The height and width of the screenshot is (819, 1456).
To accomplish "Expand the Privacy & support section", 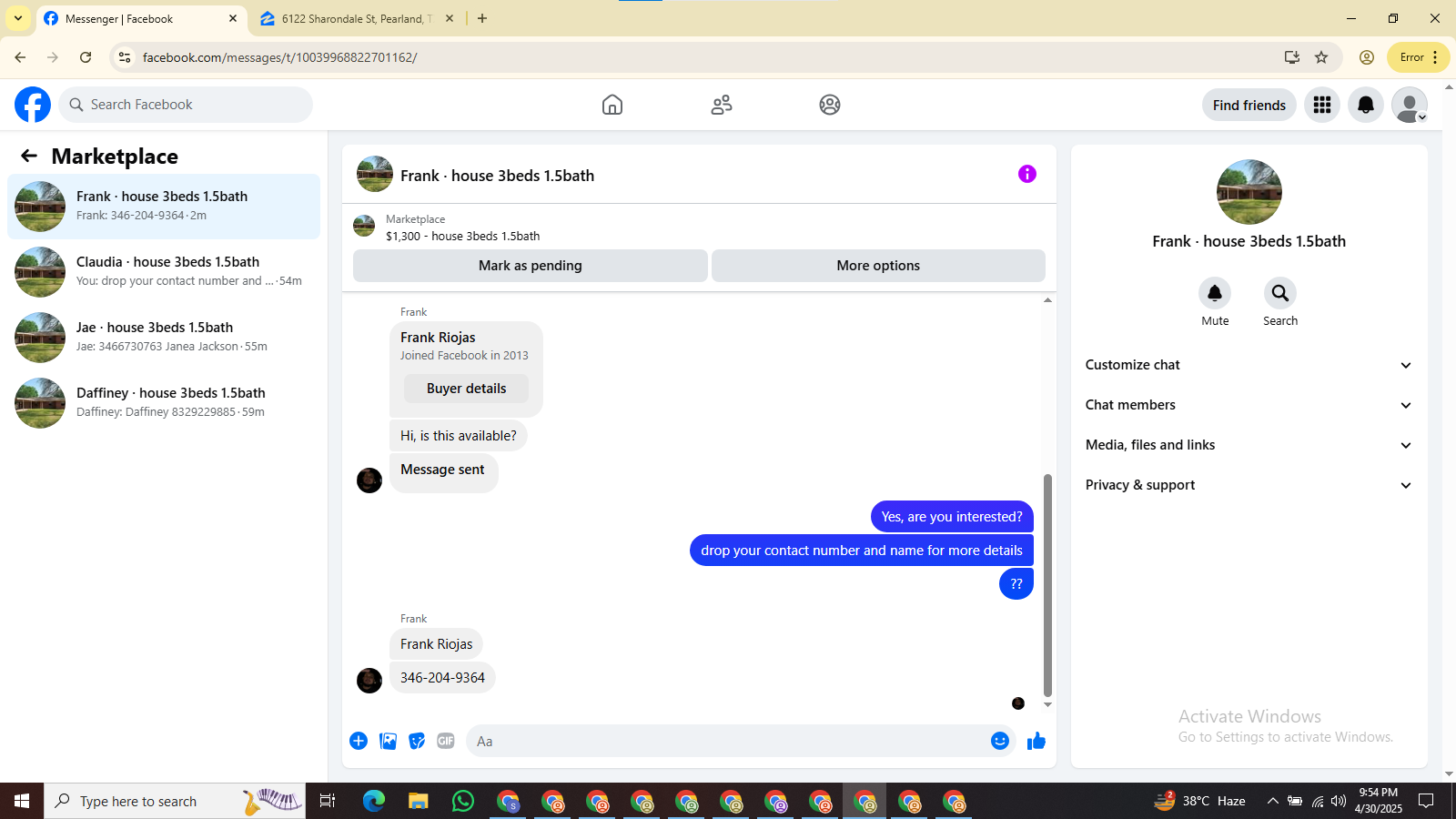I will pos(1249,485).
